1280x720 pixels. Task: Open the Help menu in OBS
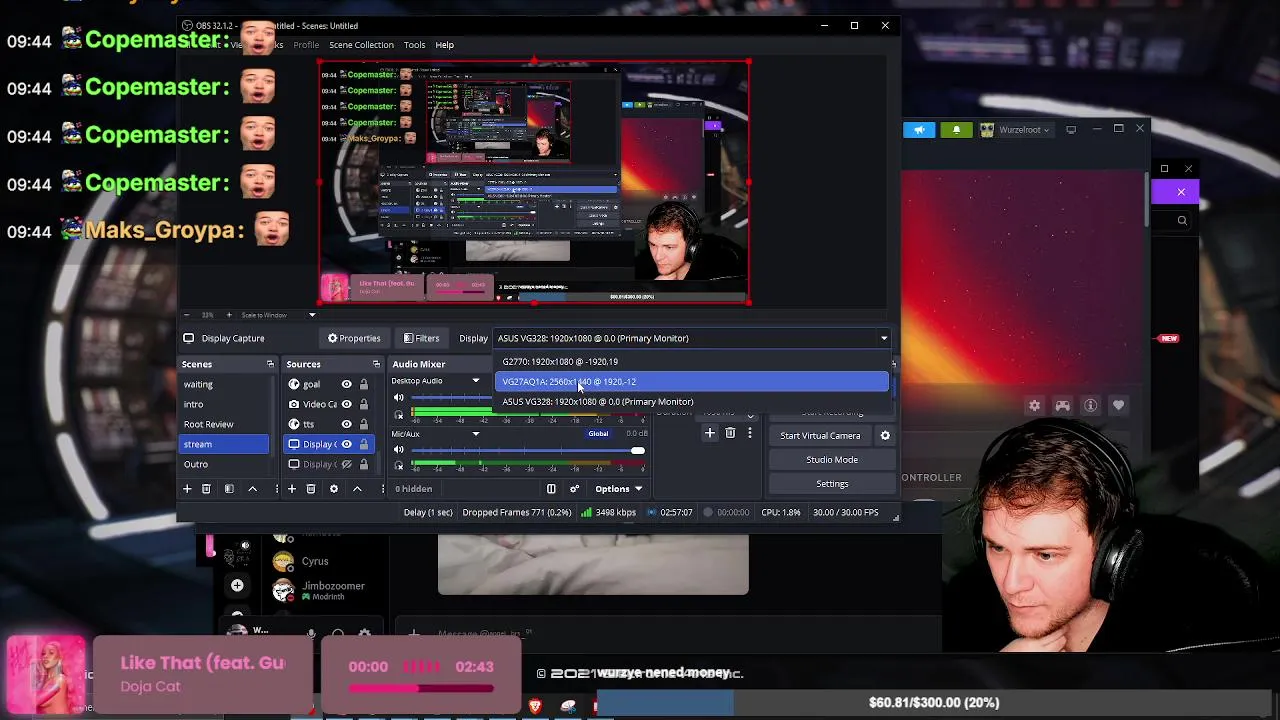pos(444,45)
